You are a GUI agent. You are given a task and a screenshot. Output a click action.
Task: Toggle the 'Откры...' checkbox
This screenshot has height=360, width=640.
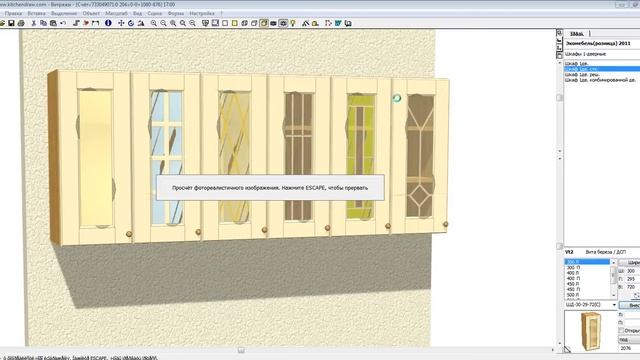pyautogui.click(x=621, y=330)
